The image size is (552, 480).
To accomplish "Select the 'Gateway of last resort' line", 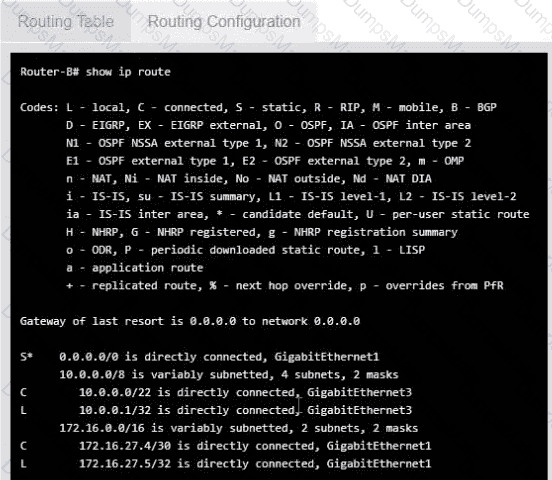I will point(190,321).
